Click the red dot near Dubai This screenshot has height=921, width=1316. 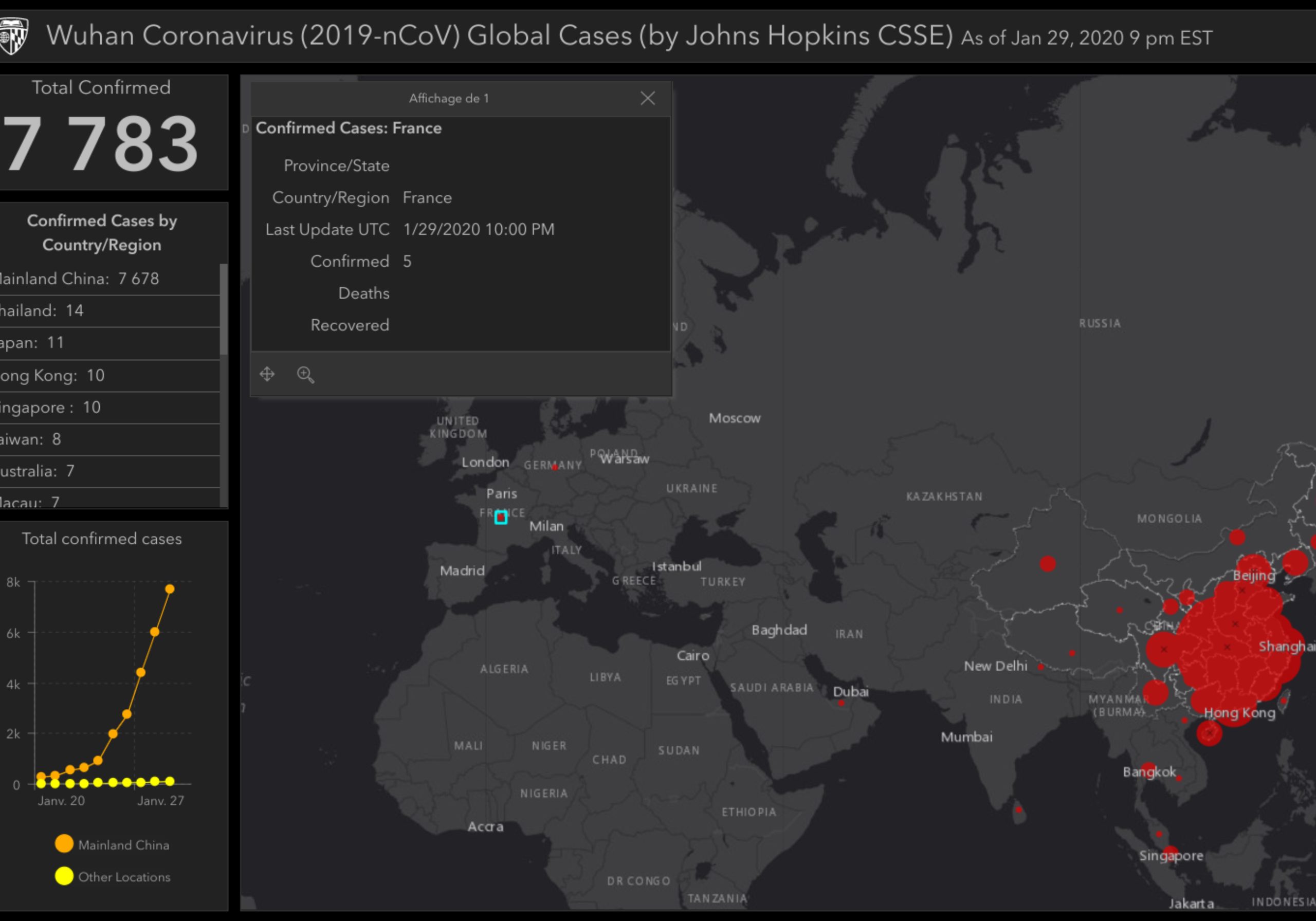841,703
